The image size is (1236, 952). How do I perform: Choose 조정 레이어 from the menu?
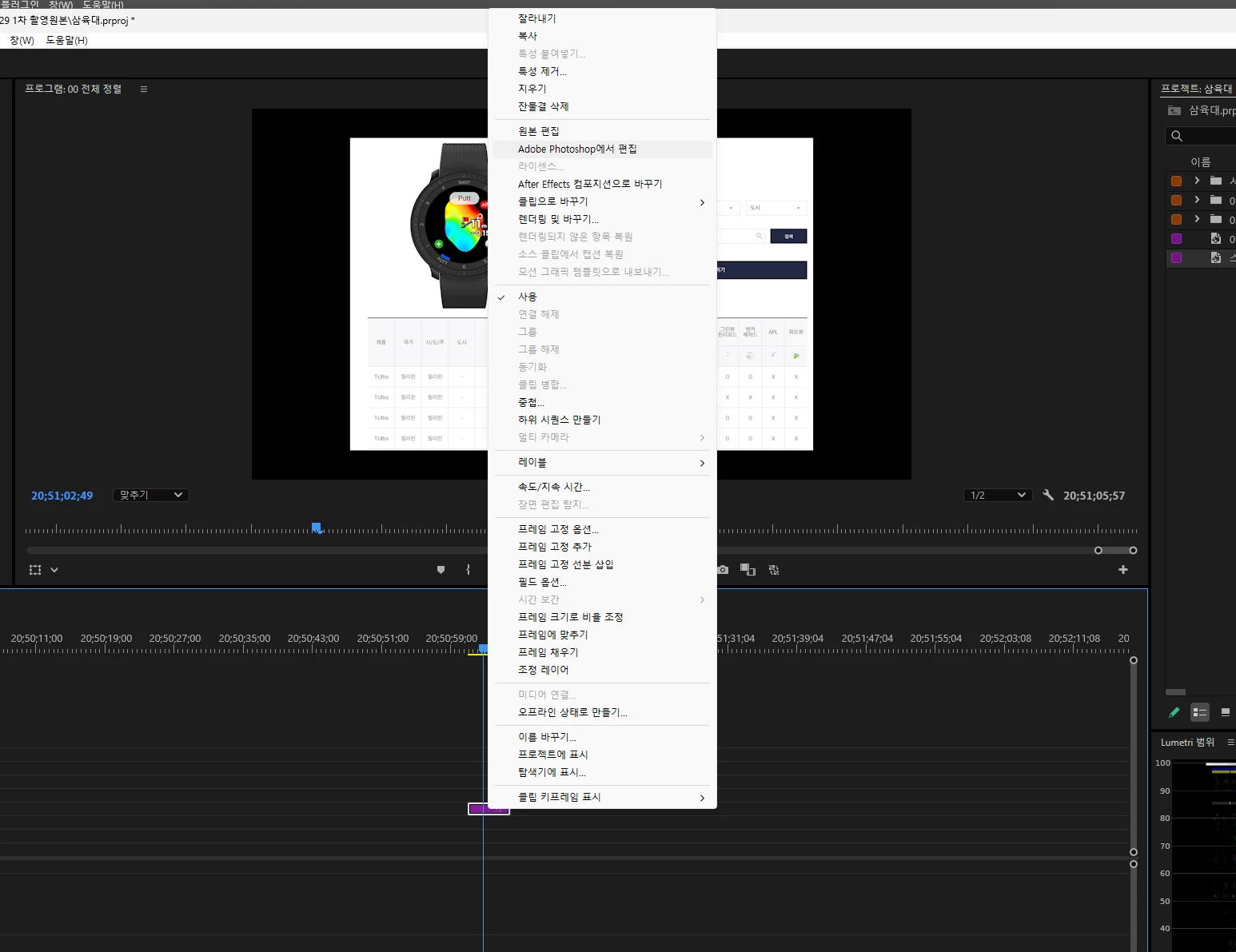pyautogui.click(x=602, y=670)
